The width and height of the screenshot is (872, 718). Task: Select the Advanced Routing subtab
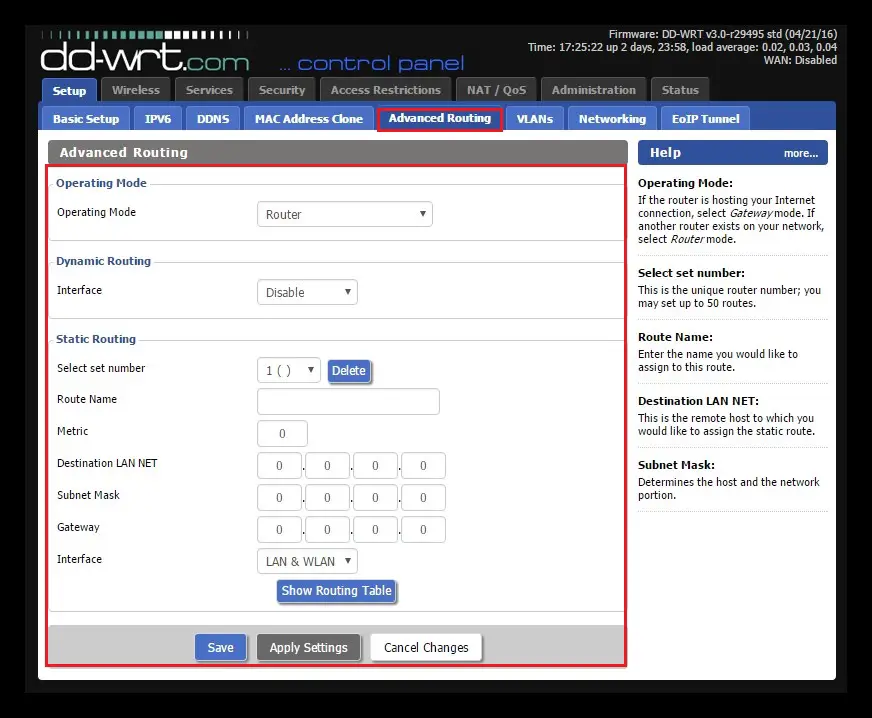pos(440,118)
